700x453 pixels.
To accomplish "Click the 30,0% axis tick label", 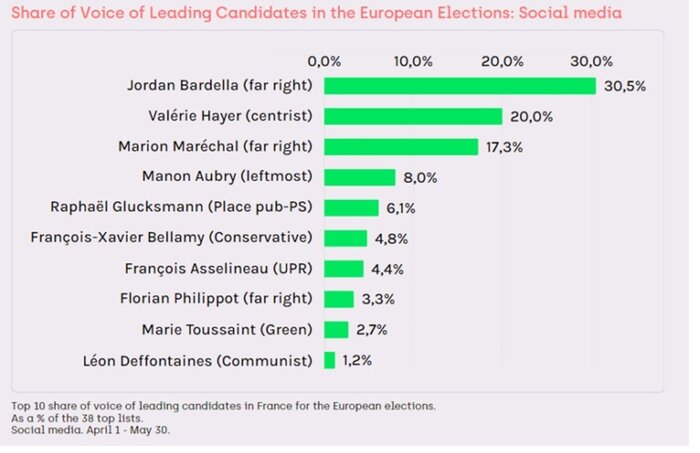I will tap(592, 61).
